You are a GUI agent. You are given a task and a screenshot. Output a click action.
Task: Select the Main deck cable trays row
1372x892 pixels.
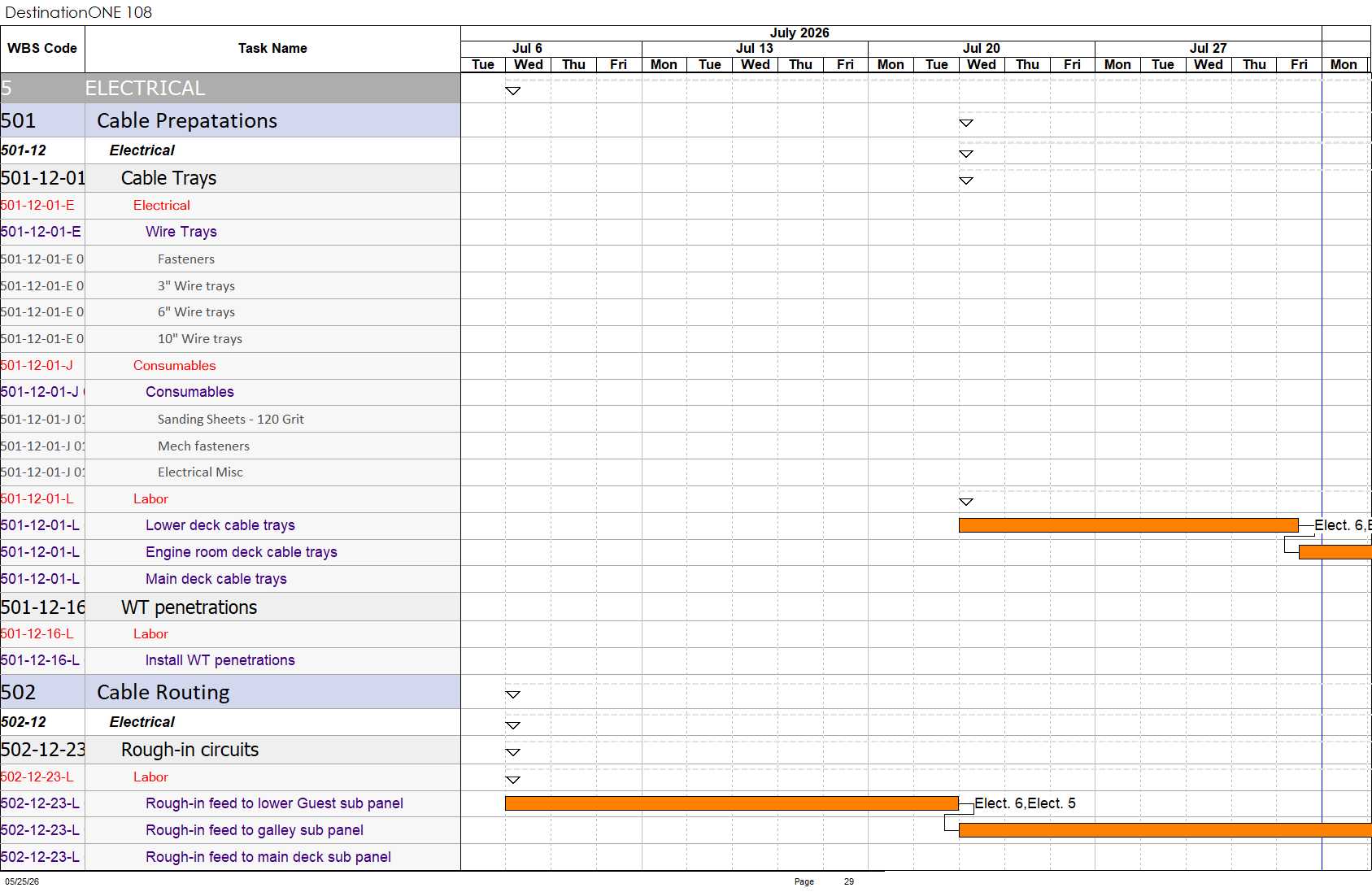click(x=230, y=579)
